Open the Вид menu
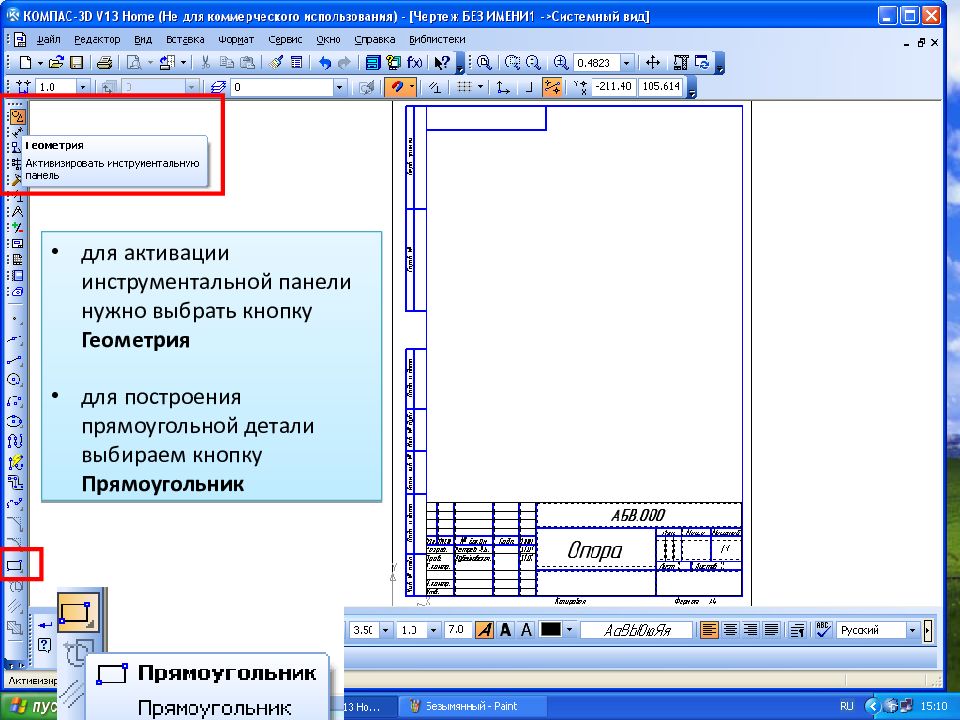 click(x=143, y=39)
